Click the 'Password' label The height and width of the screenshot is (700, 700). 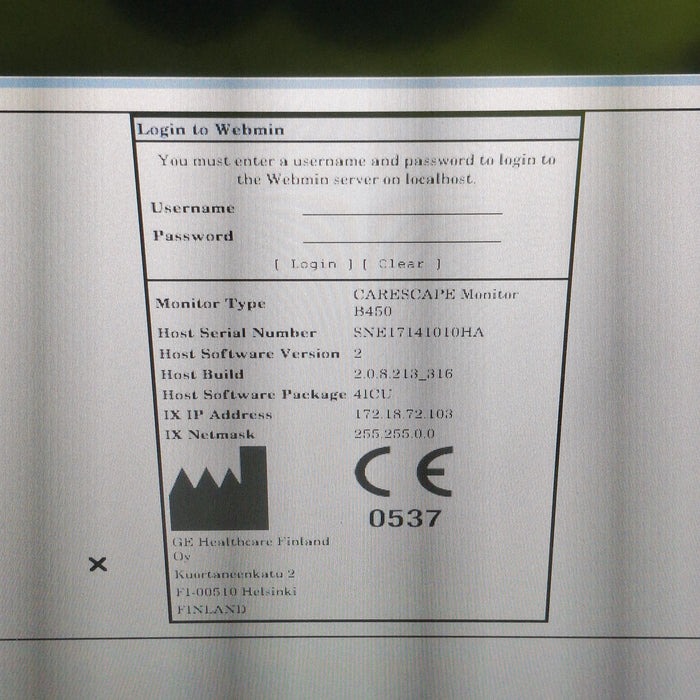[193, 236]
